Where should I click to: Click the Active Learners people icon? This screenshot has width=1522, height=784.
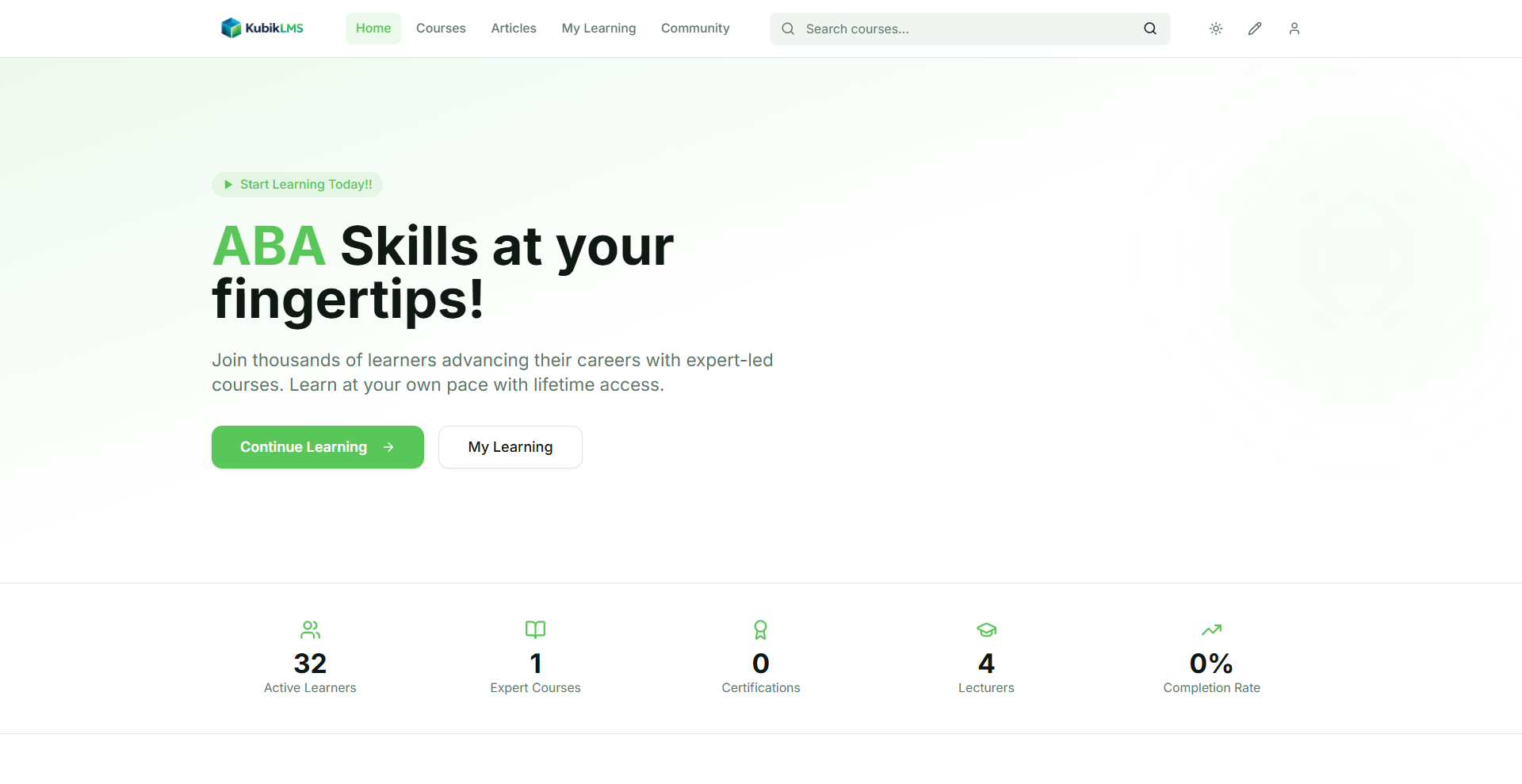pyautogui.click(x=310, y=630)
